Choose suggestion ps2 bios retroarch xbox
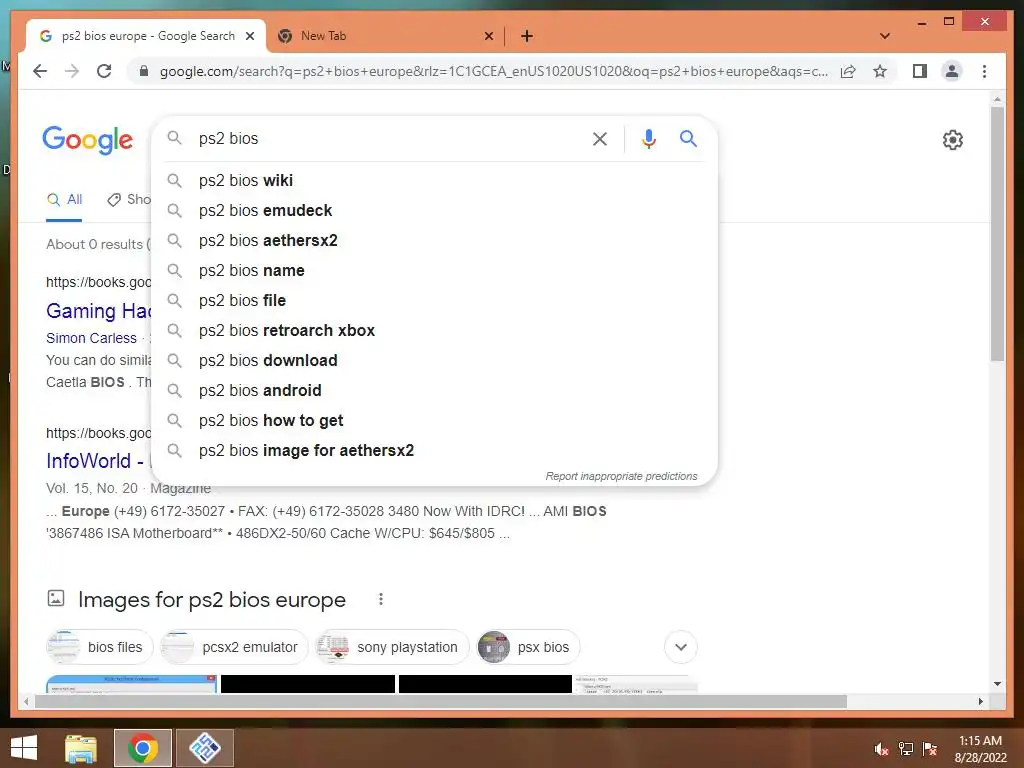 tap(434, 330)
